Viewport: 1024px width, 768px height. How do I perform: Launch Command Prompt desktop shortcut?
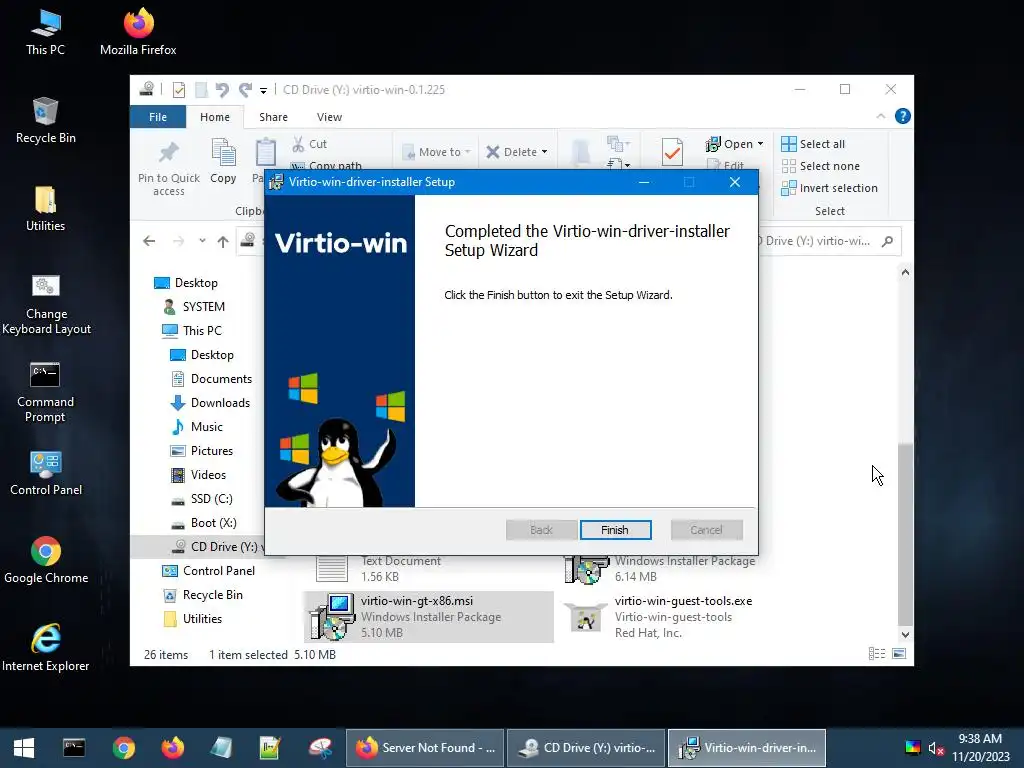pos(45,392)
